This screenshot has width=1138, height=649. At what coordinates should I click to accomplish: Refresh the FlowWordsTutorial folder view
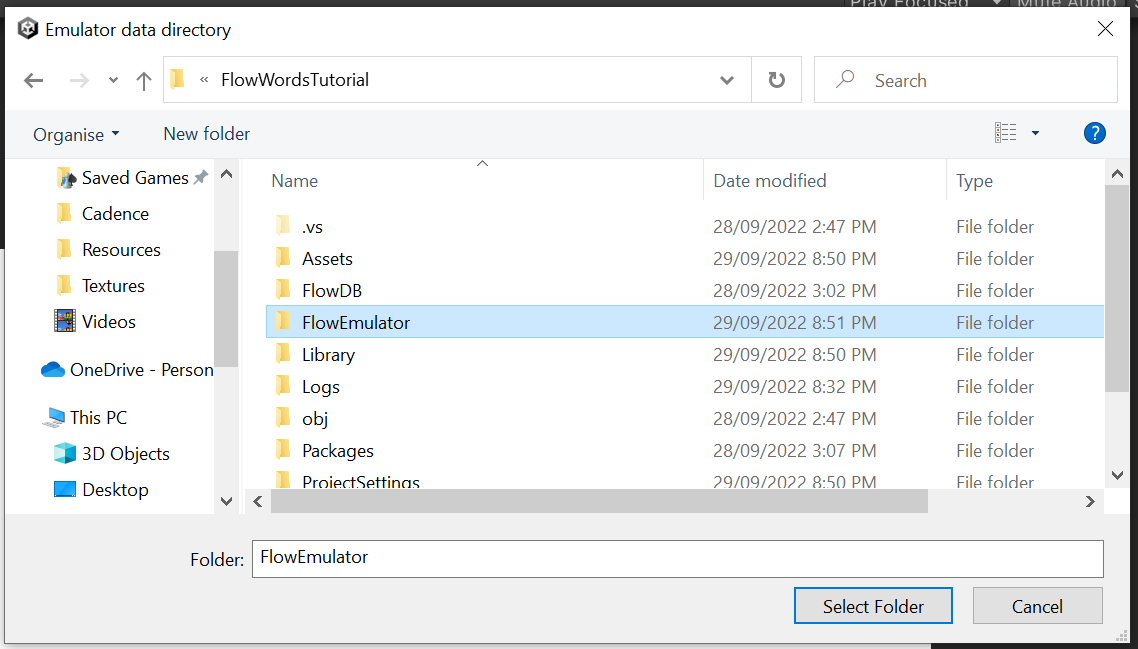pyautogui.click(x=777, y=80)
